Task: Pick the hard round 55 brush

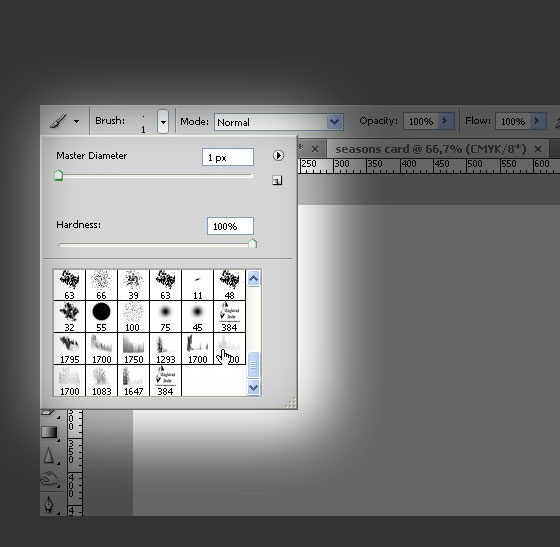Action: click(x=101, y=316)
